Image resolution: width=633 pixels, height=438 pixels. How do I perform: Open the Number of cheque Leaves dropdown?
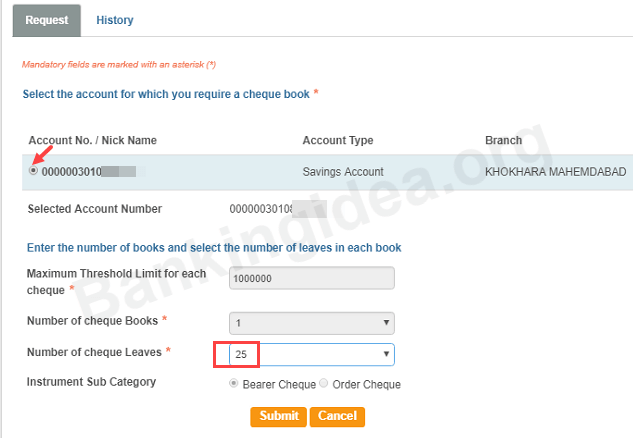(x=312, y=354)
